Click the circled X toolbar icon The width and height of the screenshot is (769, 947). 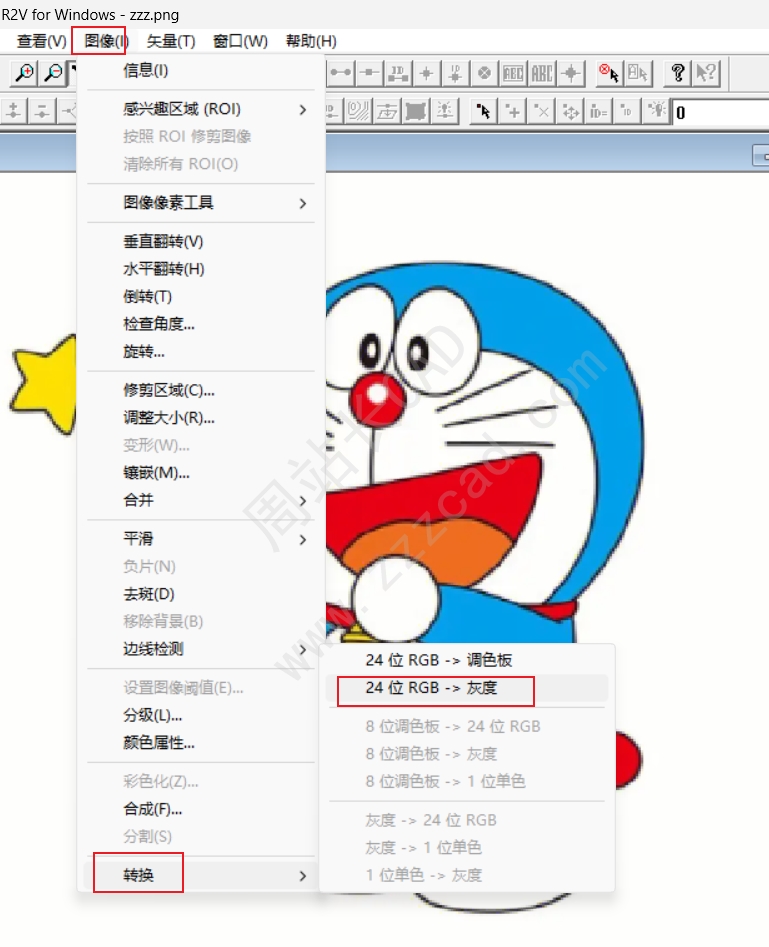click(x=484, y=74)
